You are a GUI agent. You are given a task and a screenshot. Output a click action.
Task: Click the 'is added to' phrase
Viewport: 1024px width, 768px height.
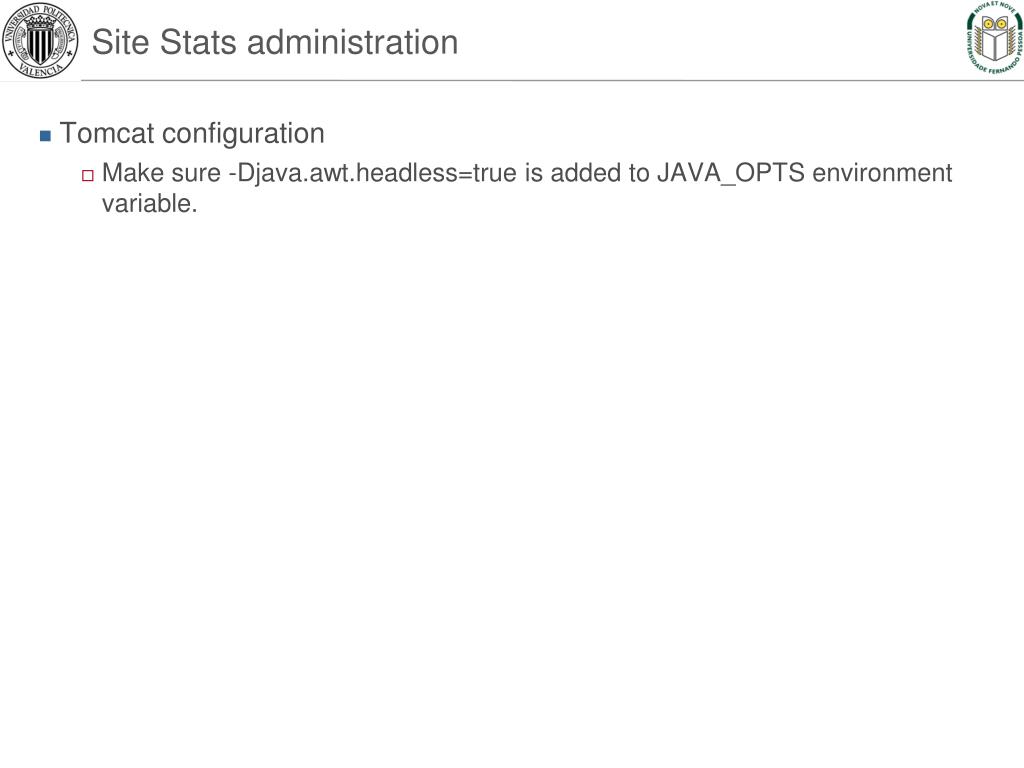coord(587,173)
